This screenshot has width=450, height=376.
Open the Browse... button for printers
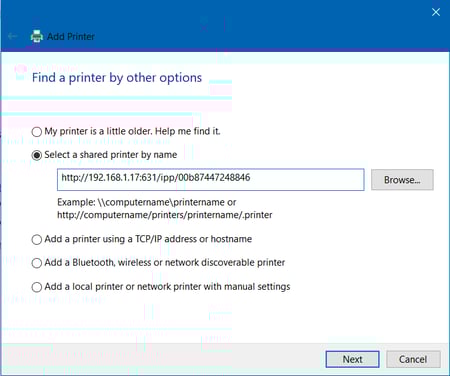[x=402, y=180]
